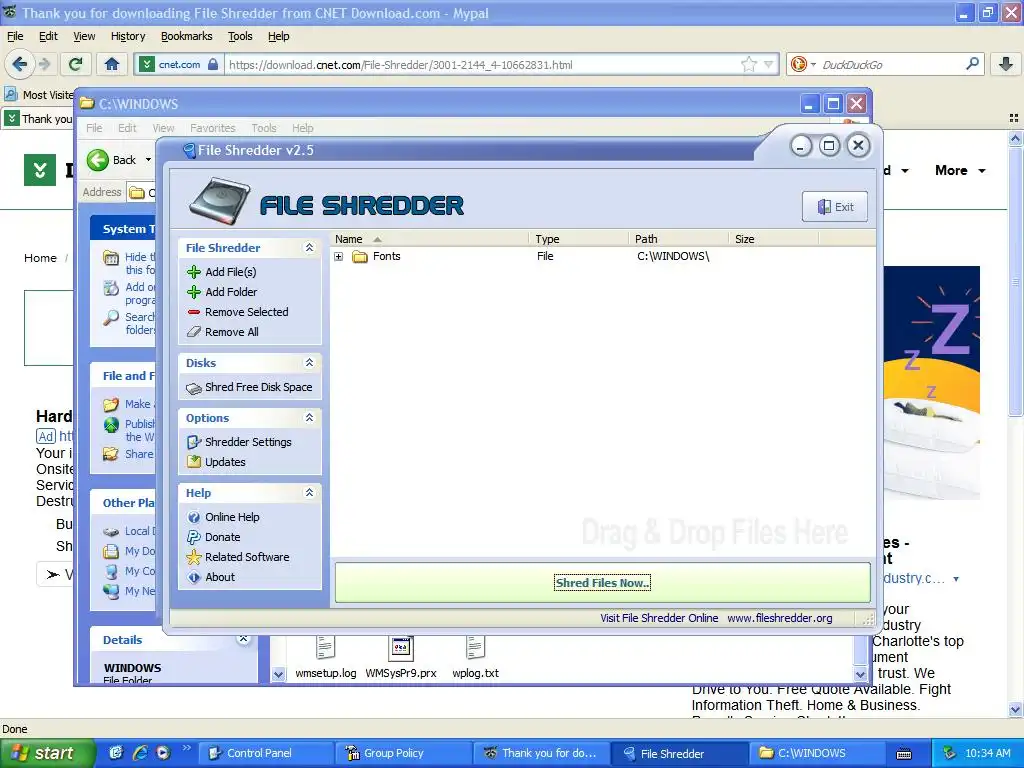Image resolution: width=1024 pixels, height=768 pixels.
Task: Click the Home breadcrumb on CNET page
Action: 40,258
